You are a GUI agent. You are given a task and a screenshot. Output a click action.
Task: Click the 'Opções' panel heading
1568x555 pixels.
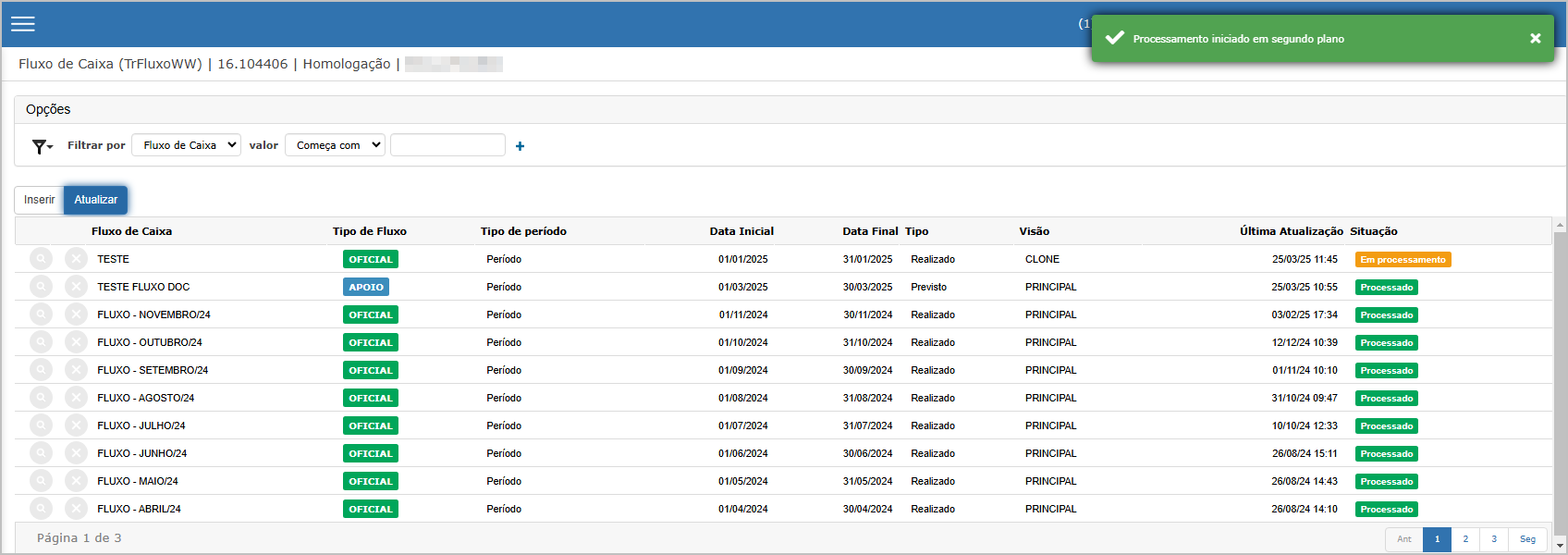pos(48,109)
